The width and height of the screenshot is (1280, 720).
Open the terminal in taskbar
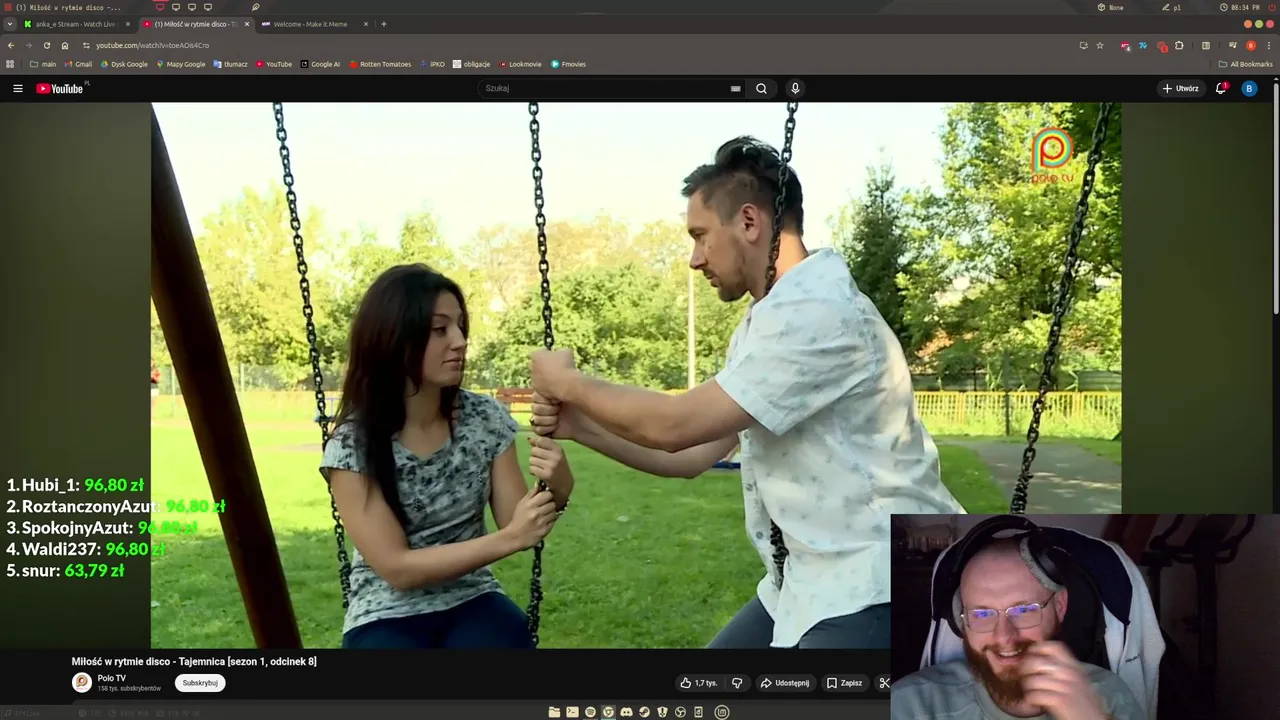[572, 712]
